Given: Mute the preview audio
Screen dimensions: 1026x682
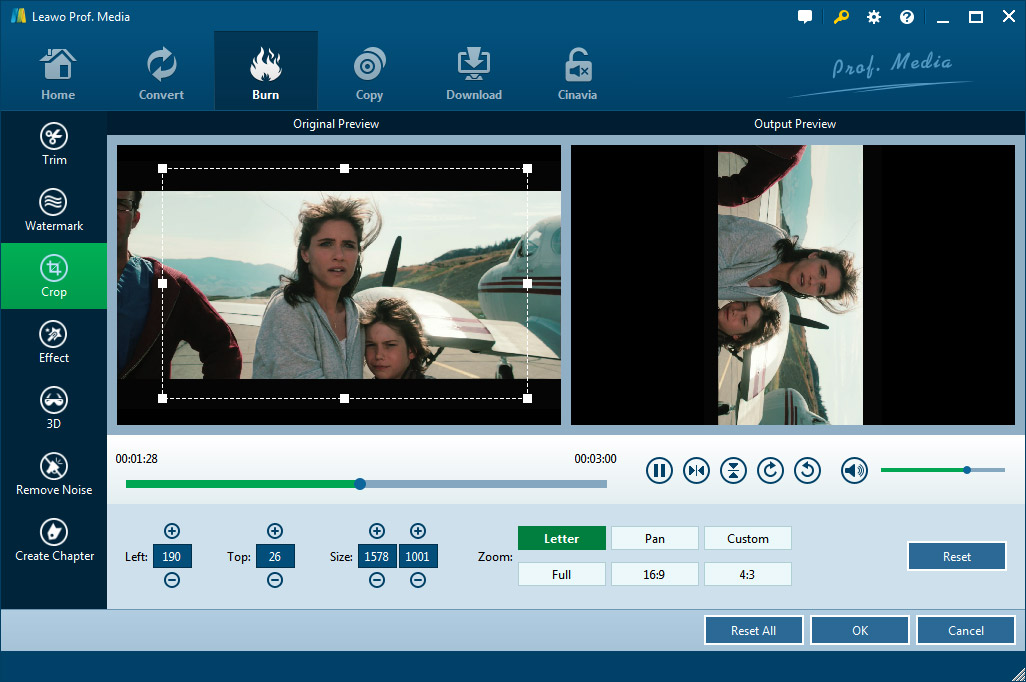Looking at the screenshot, I should coord(854,470).
